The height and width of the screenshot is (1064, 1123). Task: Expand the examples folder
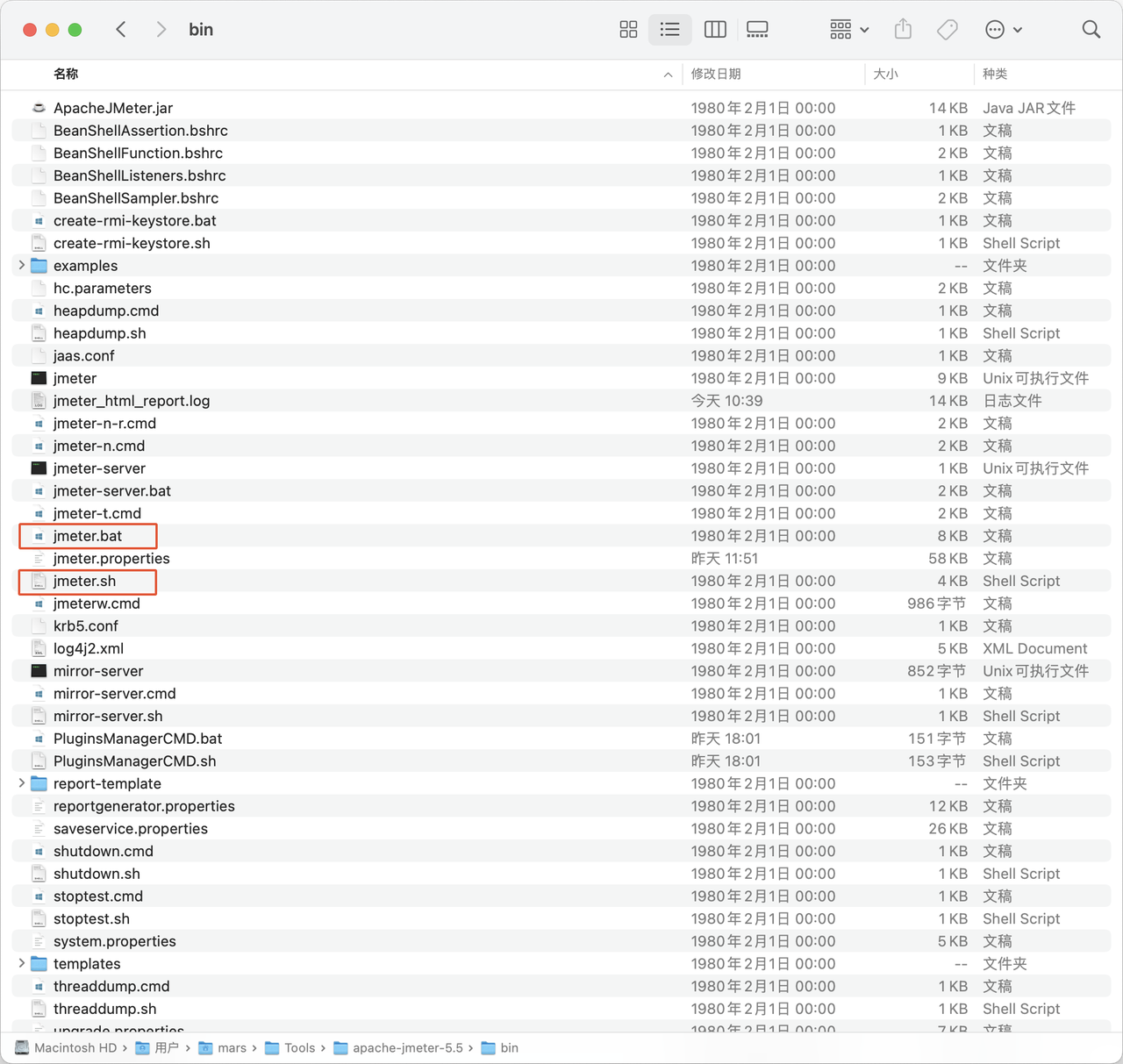(22, 266)
